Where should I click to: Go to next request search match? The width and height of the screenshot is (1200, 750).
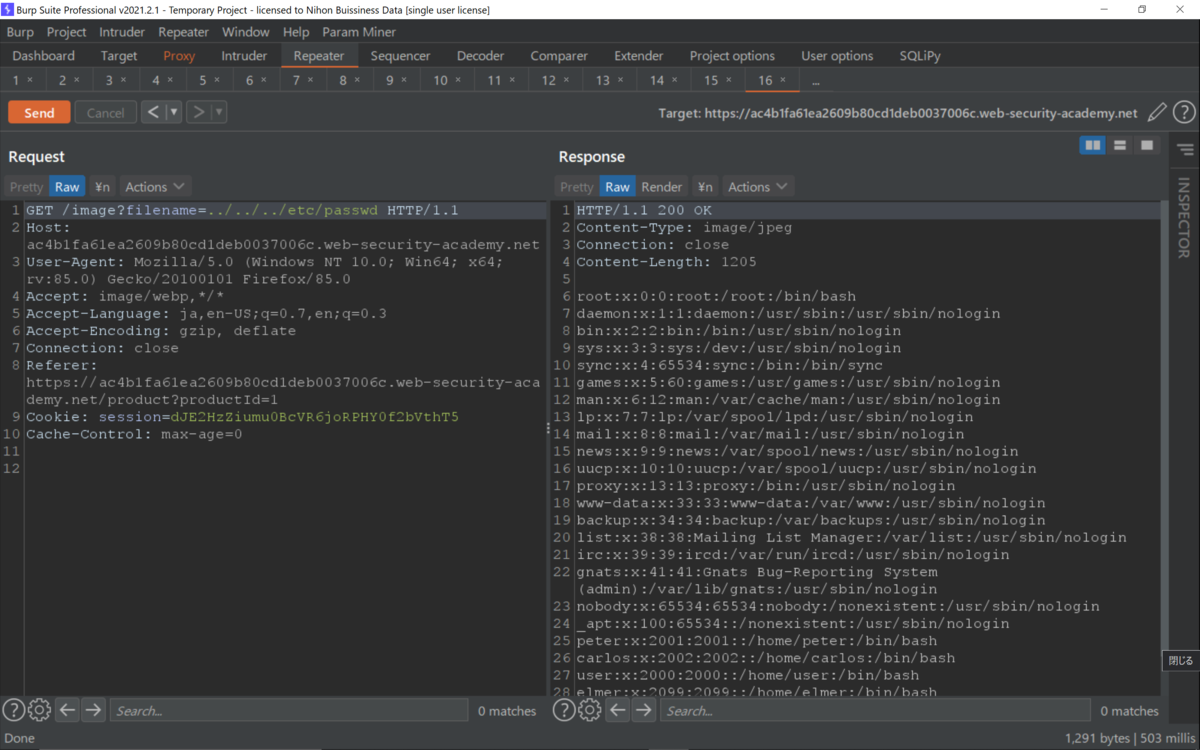pyautogui.click(x=93, y=710)
